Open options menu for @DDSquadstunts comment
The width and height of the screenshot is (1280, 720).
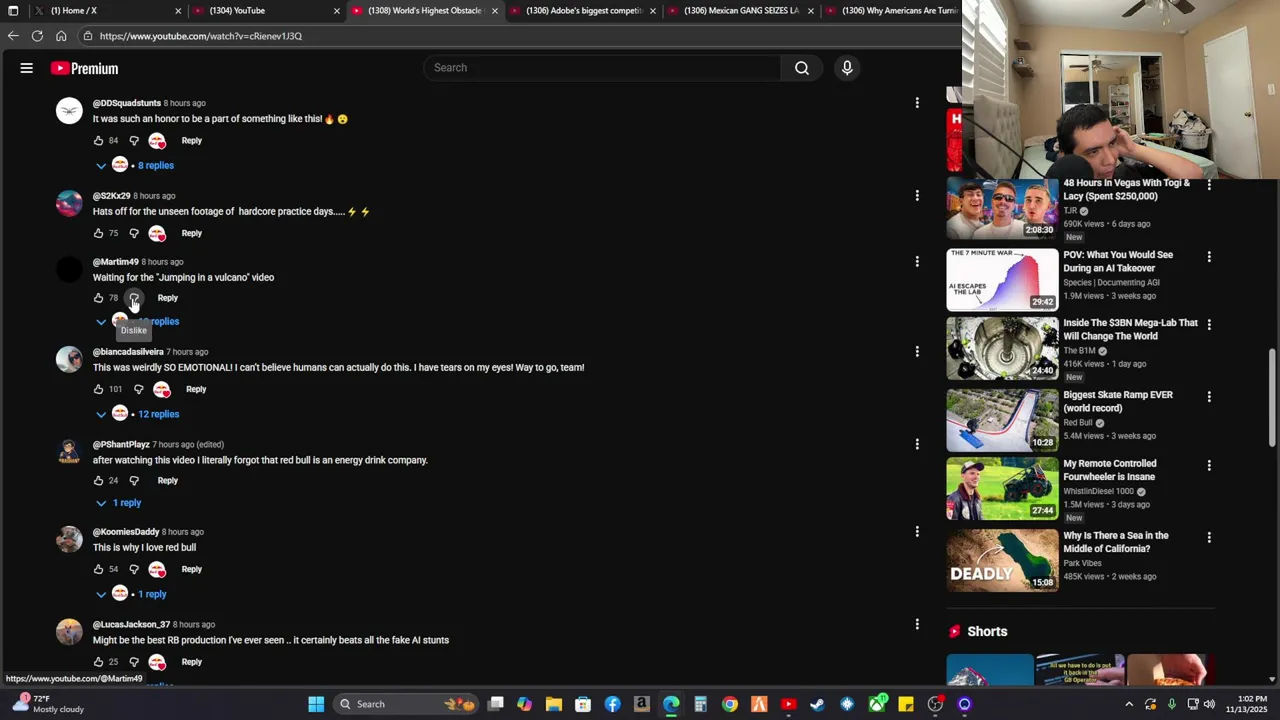pos(917,103)
